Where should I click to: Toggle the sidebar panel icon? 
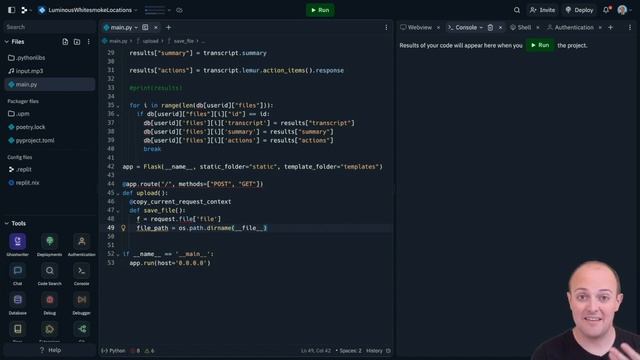11,10
